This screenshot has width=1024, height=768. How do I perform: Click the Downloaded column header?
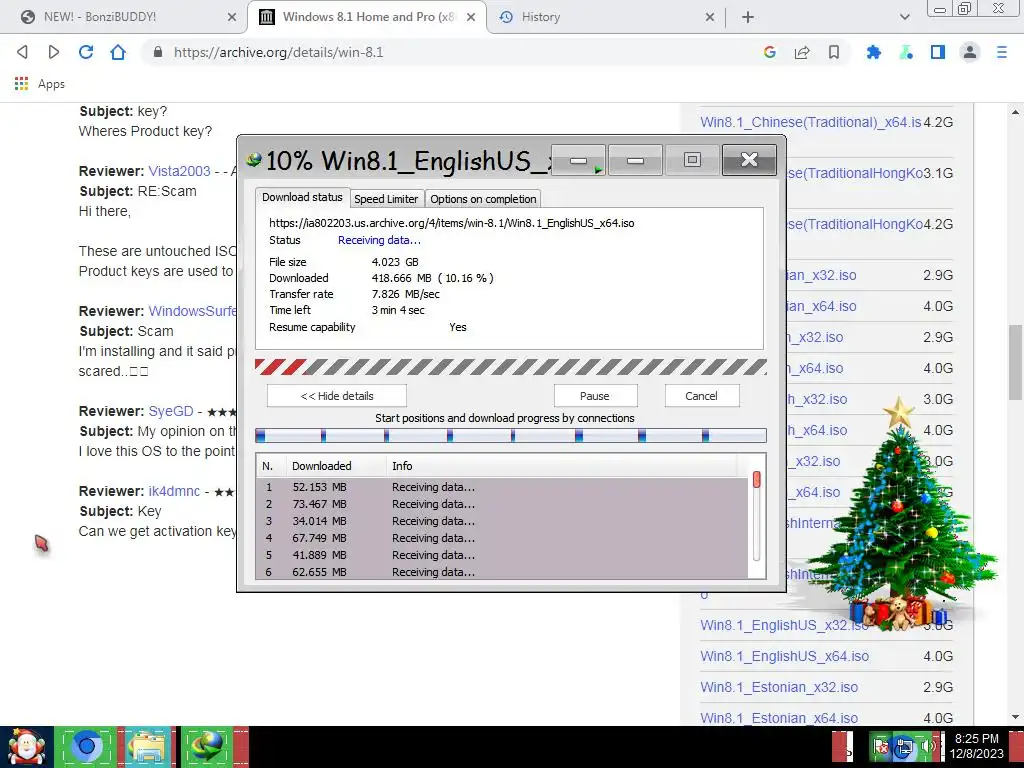click(x=336, y=466)
